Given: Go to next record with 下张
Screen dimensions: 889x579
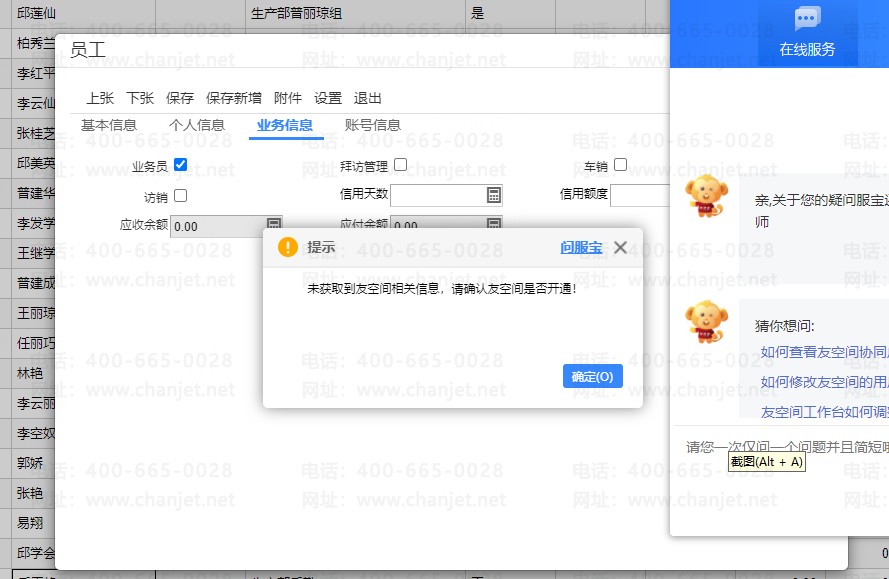Looking at the screenshot, I should pyautogui.click(x=140, y=98).
